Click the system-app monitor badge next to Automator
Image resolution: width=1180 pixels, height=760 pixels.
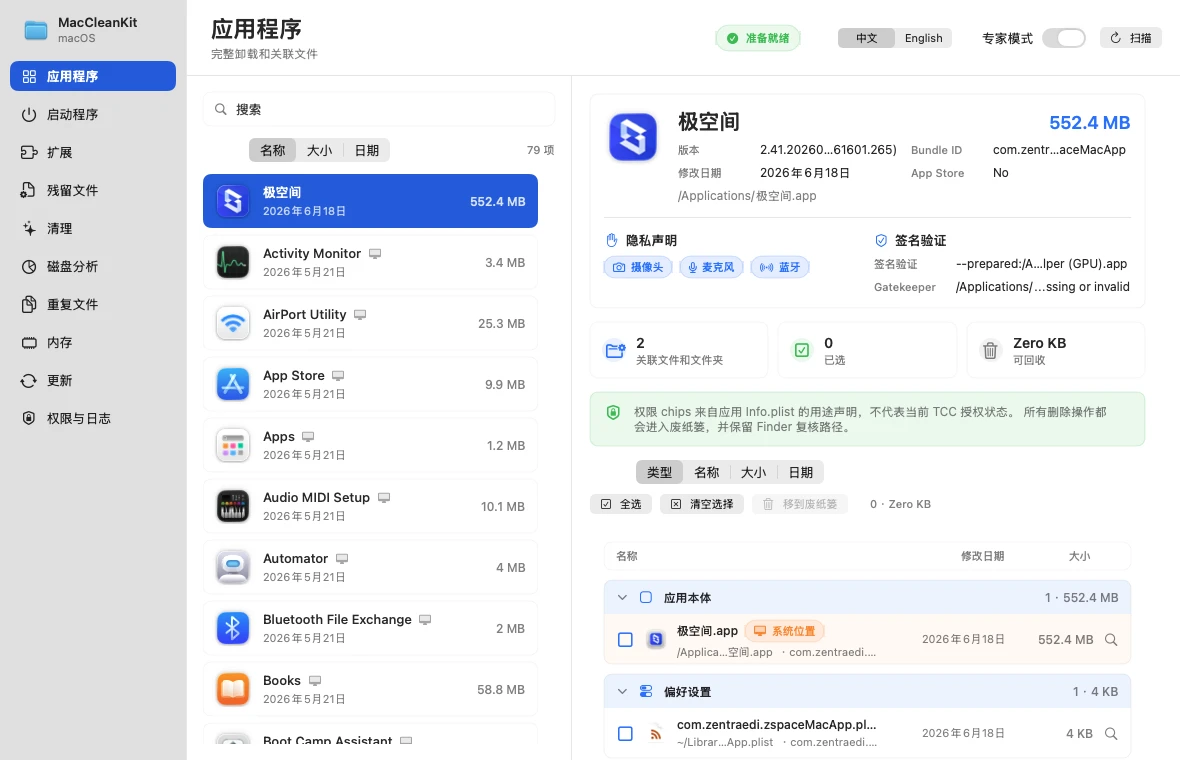tap(342, 558)
